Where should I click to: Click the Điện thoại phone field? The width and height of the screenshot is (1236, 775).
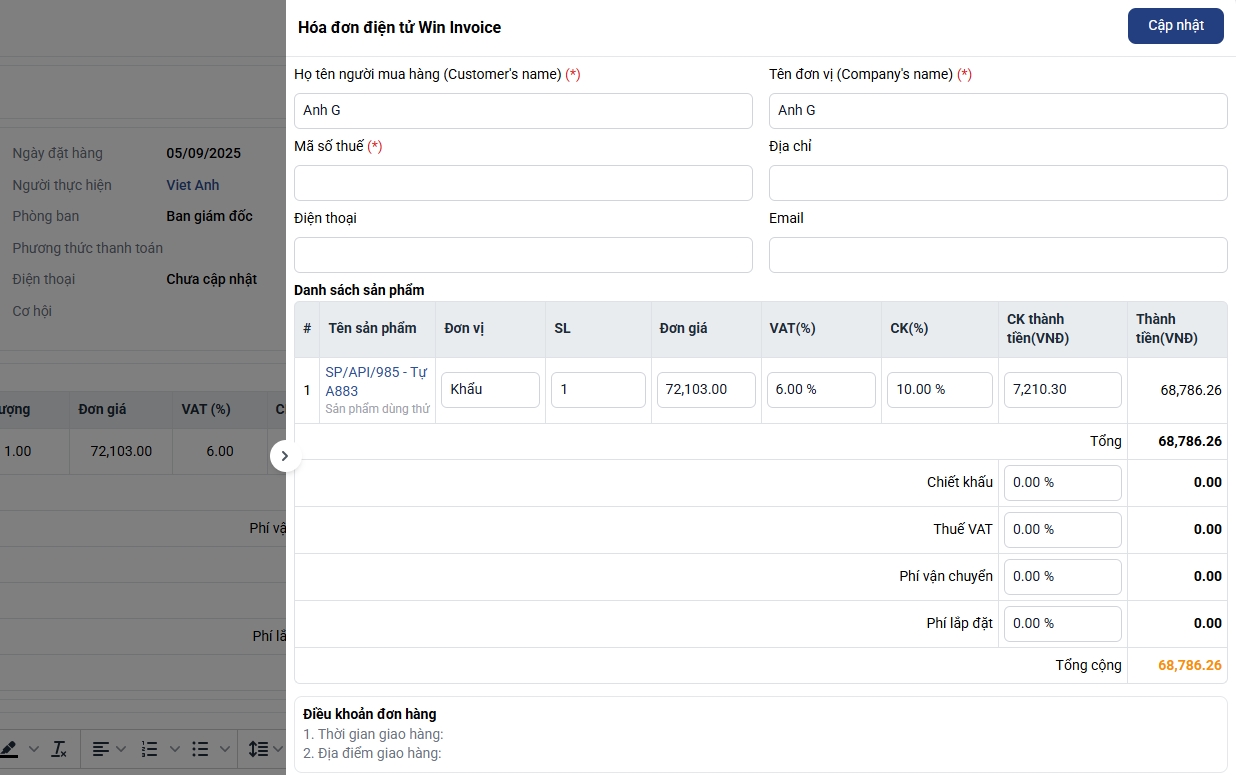pos(523,255)
